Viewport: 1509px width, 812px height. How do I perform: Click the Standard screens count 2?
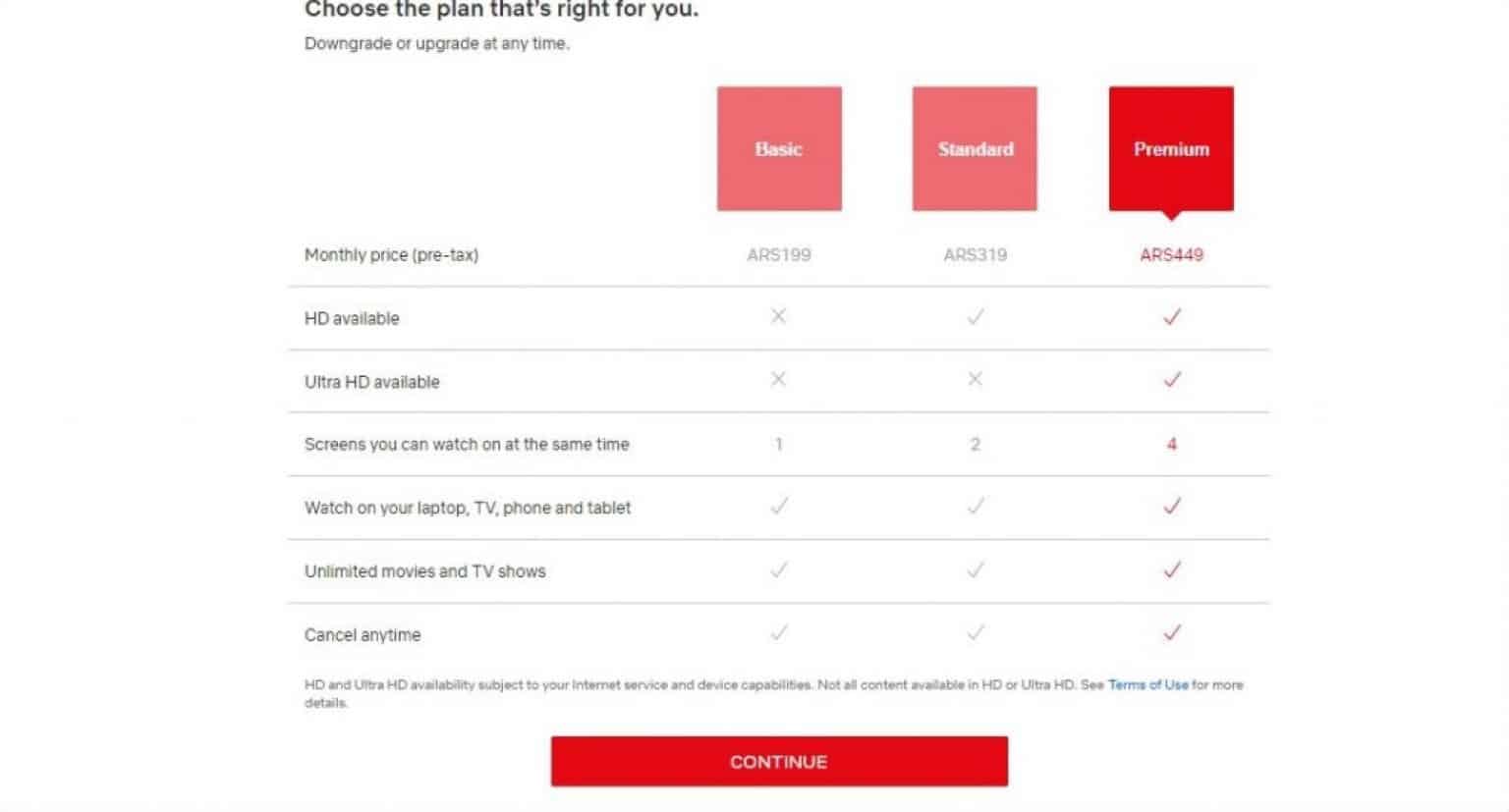pos(975,444)
